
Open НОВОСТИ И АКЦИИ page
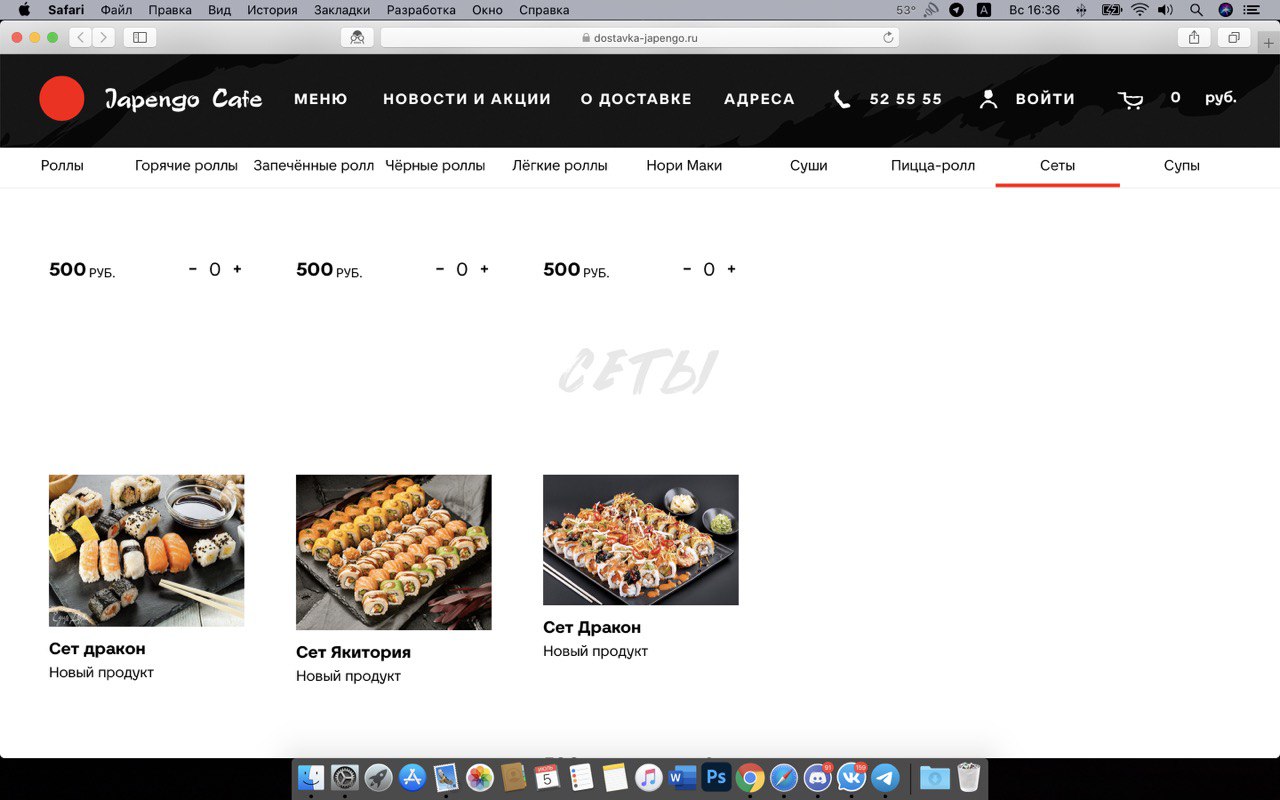click(467, 99)
